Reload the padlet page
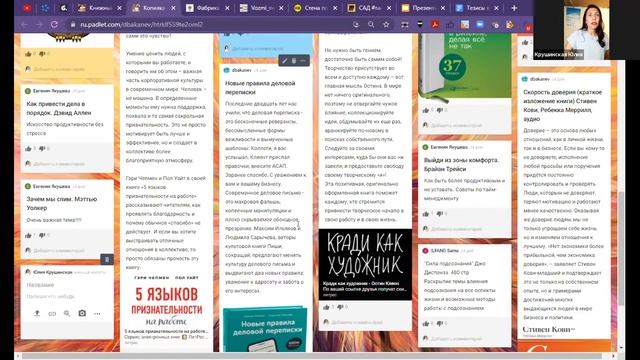640x360 pixels. tap(54, 24)
